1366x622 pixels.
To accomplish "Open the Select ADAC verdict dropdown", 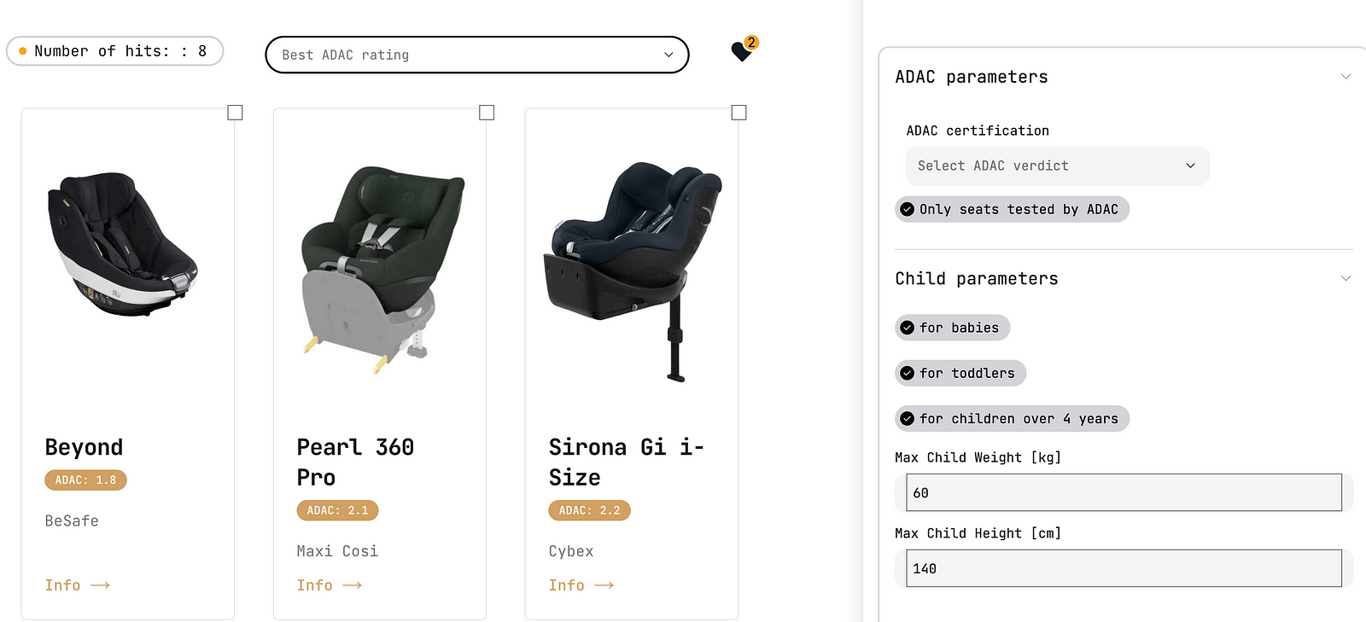I will coord(1057,166).
